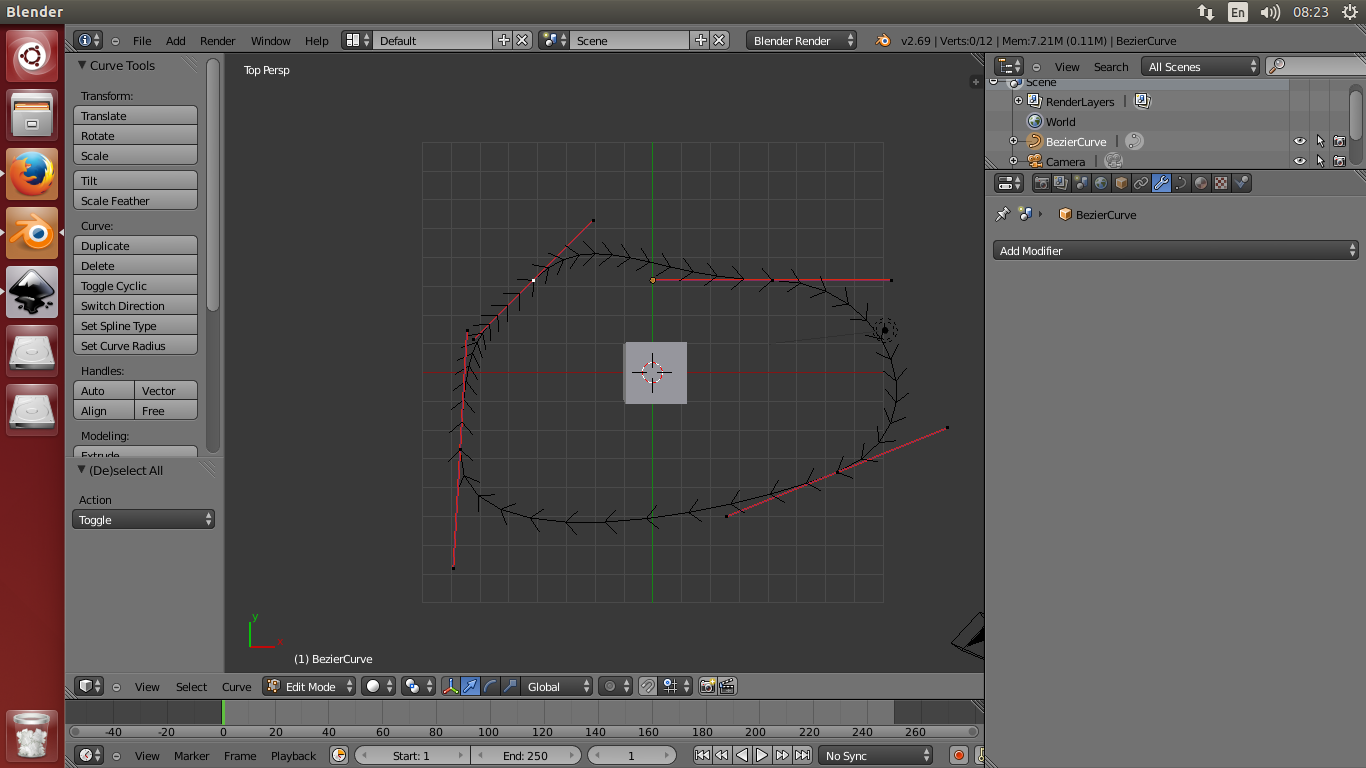Hide BezierCurve using its eye icon
The height and width of the screenshot is (768, 1366).
[x=1299, y=142]
